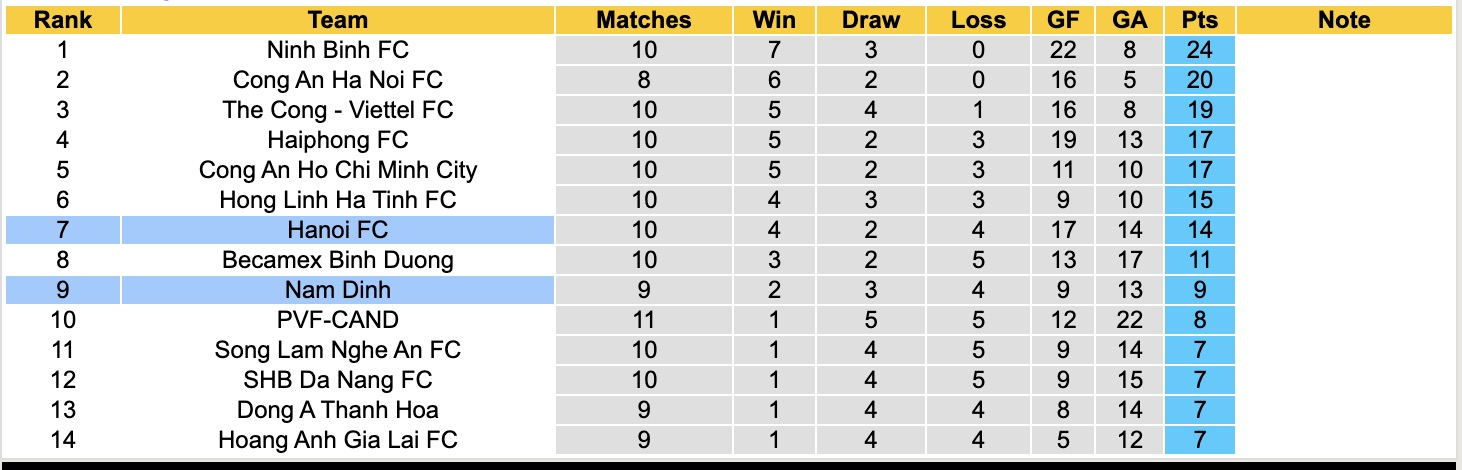The height and width of the screenshot is (470, 1462).
Task: Click the Becamex Binh Duong team name
Action: point(338,260)
